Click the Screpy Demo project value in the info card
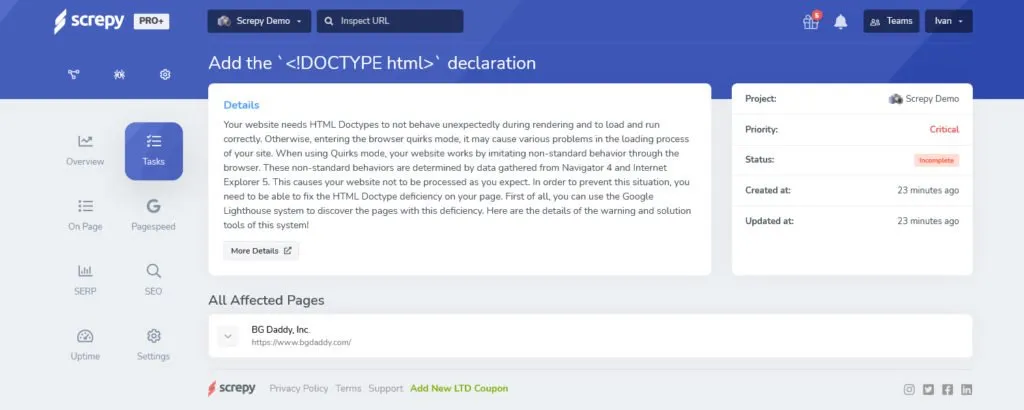Viewport: 1024px width, 410px height. click(924, 99)
